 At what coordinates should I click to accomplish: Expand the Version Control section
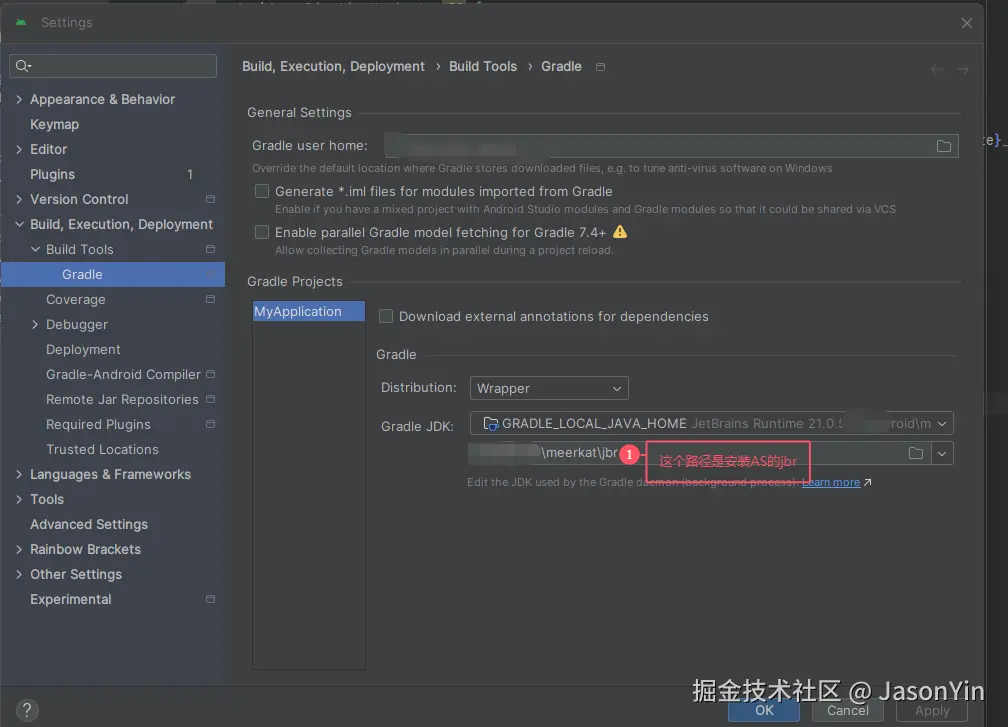pyautogui.click(x=19, y=199)
